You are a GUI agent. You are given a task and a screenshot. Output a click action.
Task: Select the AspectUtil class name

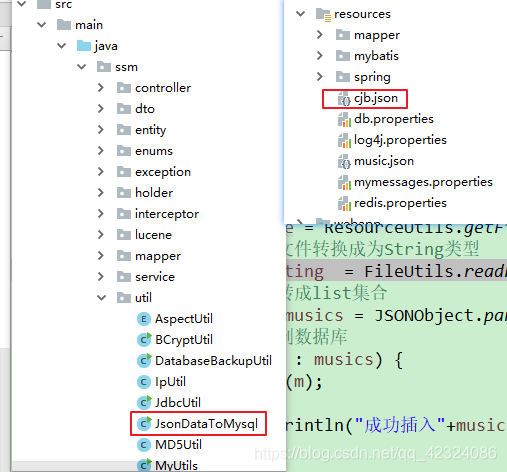[184, 319]
